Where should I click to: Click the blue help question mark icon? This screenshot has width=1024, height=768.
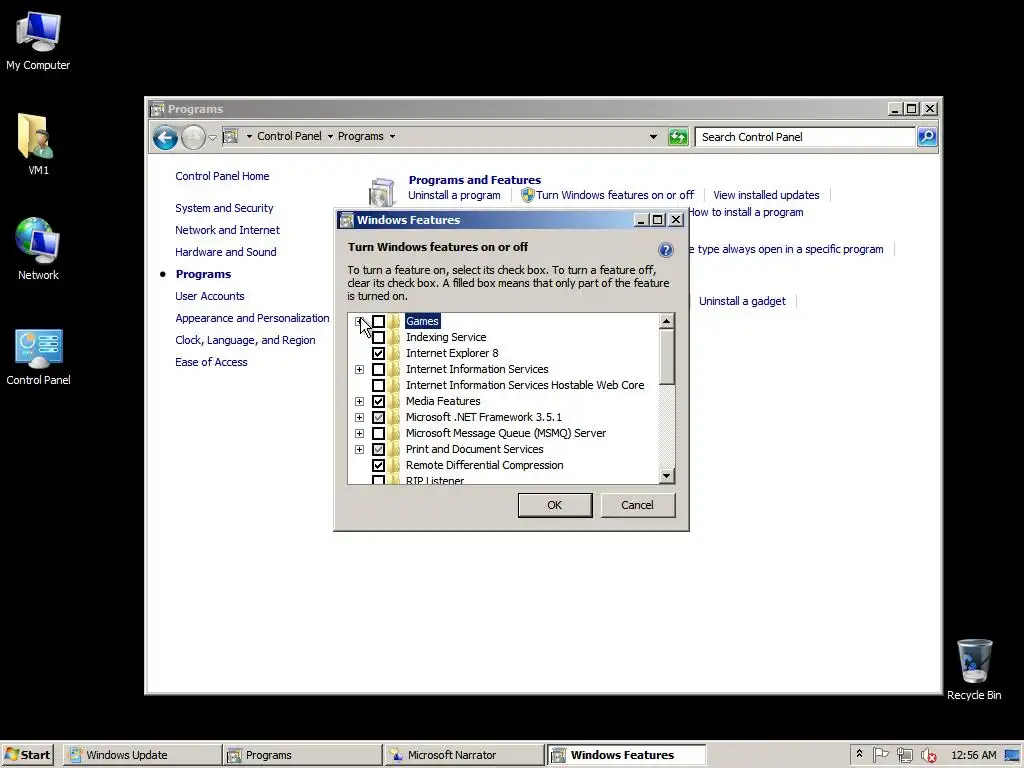pyautogui.click(x=665, y=249)
